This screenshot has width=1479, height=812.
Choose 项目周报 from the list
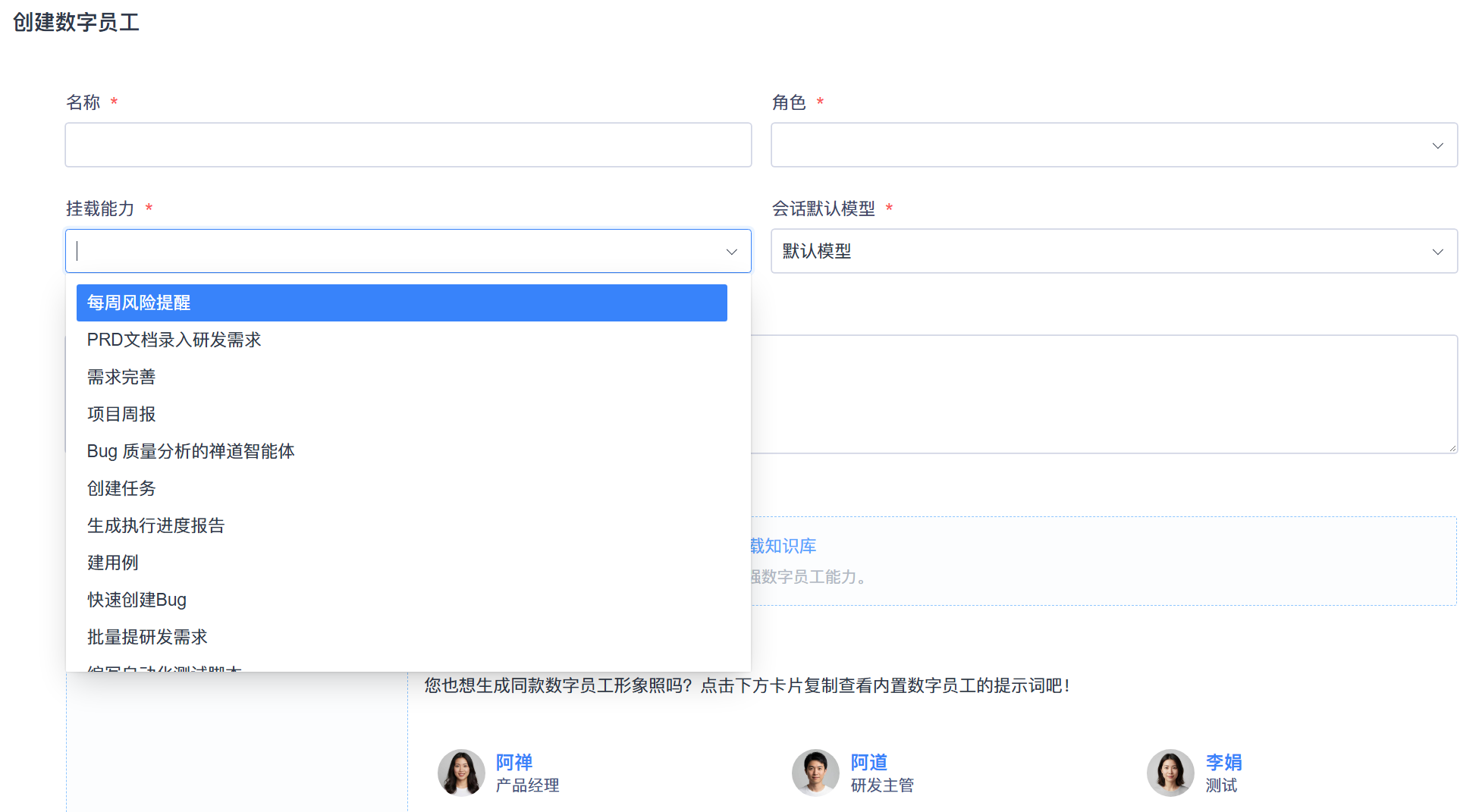402,414
